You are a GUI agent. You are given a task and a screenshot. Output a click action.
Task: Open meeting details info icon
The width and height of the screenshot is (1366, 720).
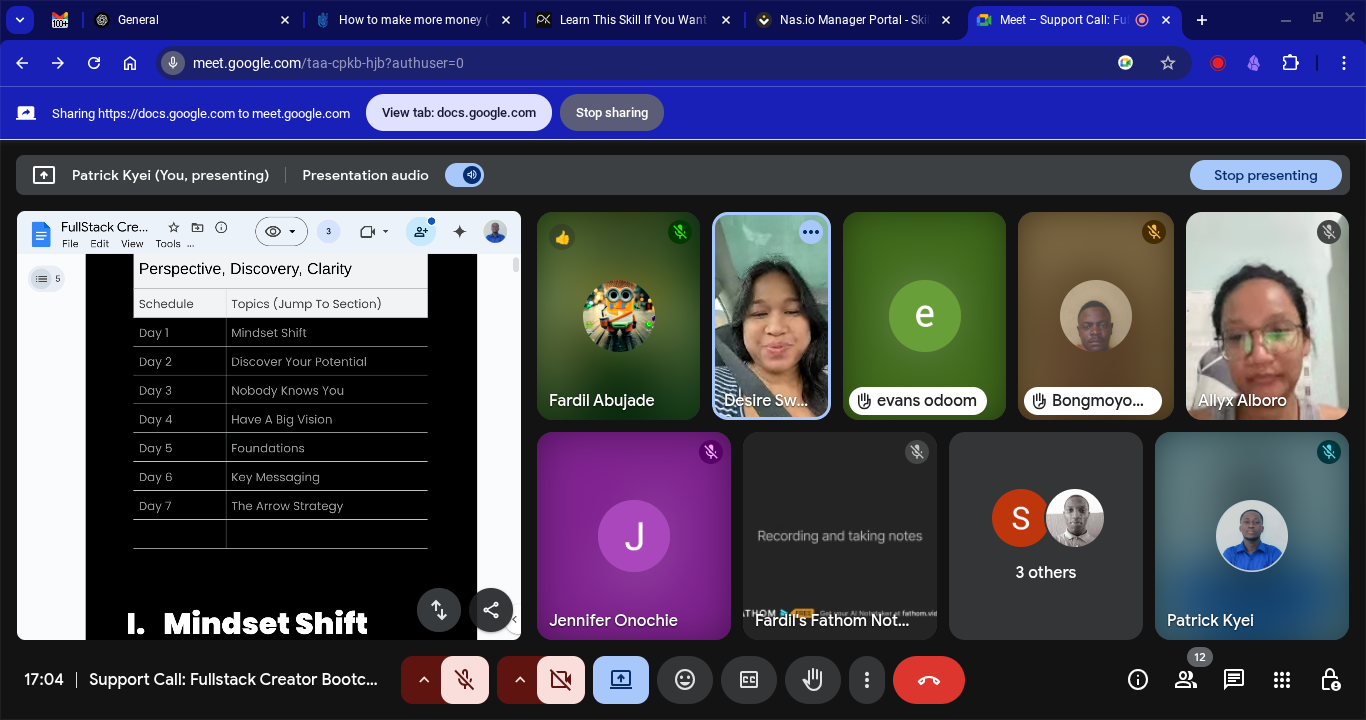coord(1138,680)
